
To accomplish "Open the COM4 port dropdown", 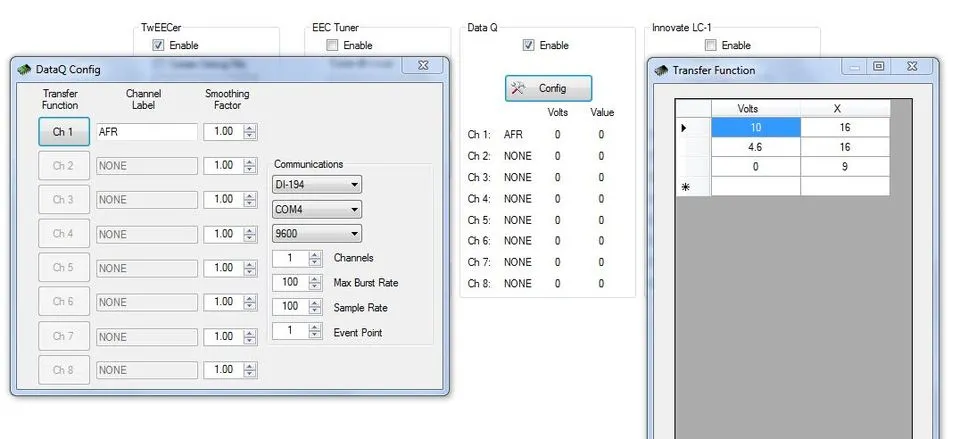I will 317,209.
